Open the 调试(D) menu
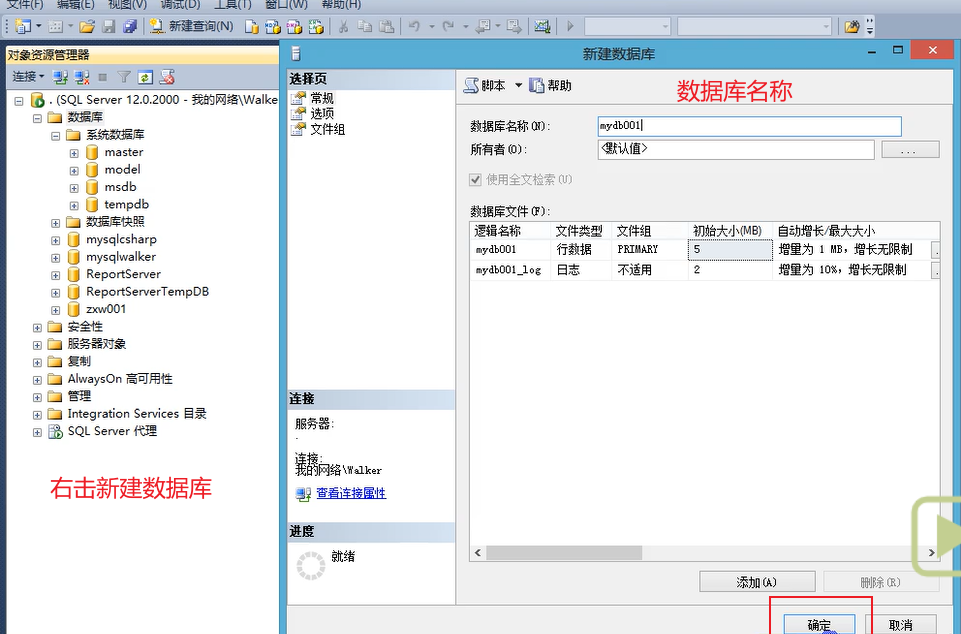 click(180, 4)
